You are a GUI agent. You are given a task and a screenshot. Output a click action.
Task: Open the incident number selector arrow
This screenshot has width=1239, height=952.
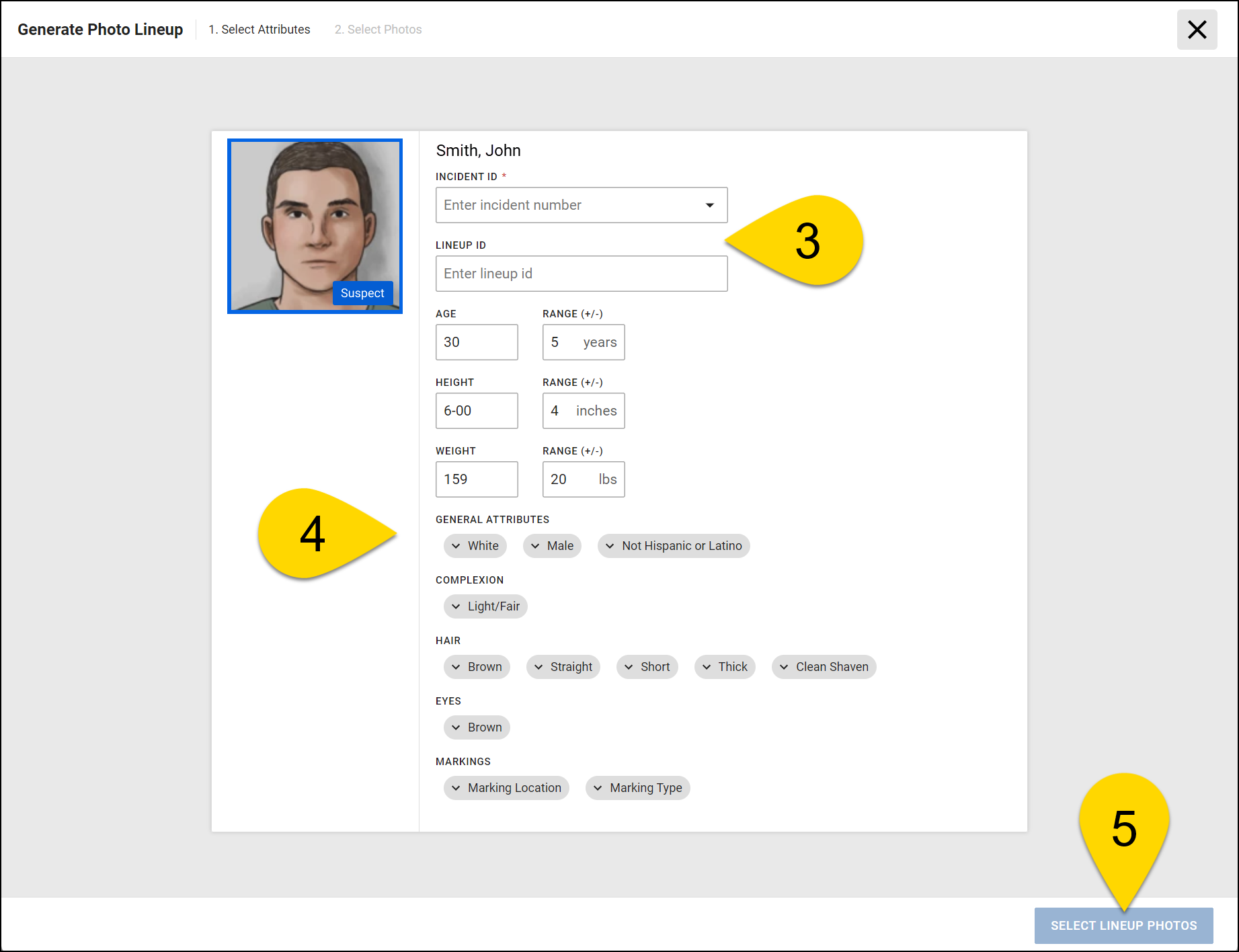point(709,205)
